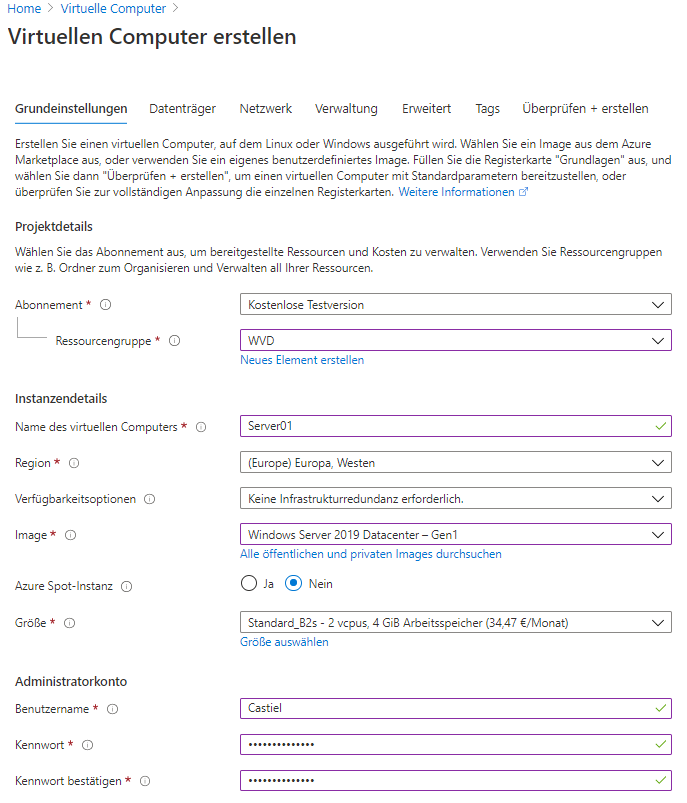
Task: Show info for Name des virtuellen Computers
Action: [x=201, y=427]
